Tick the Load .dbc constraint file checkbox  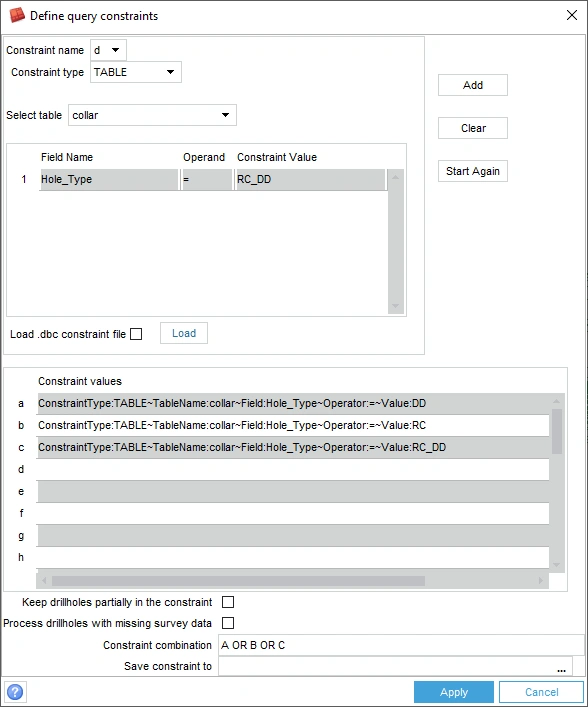click(x=136, y=334)
